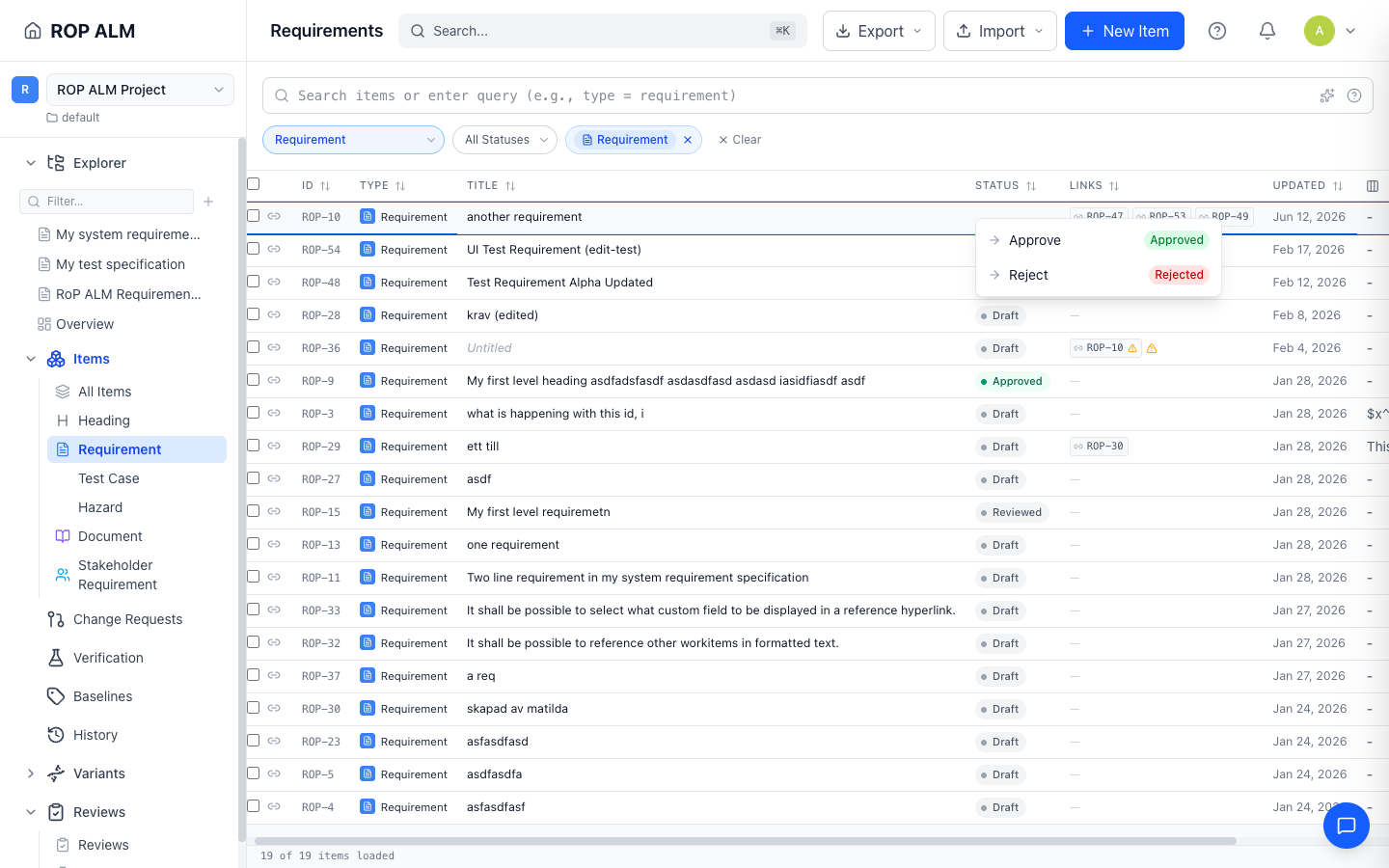Collapse the Reviews section
1389x868 pixels.
[31, 812]
